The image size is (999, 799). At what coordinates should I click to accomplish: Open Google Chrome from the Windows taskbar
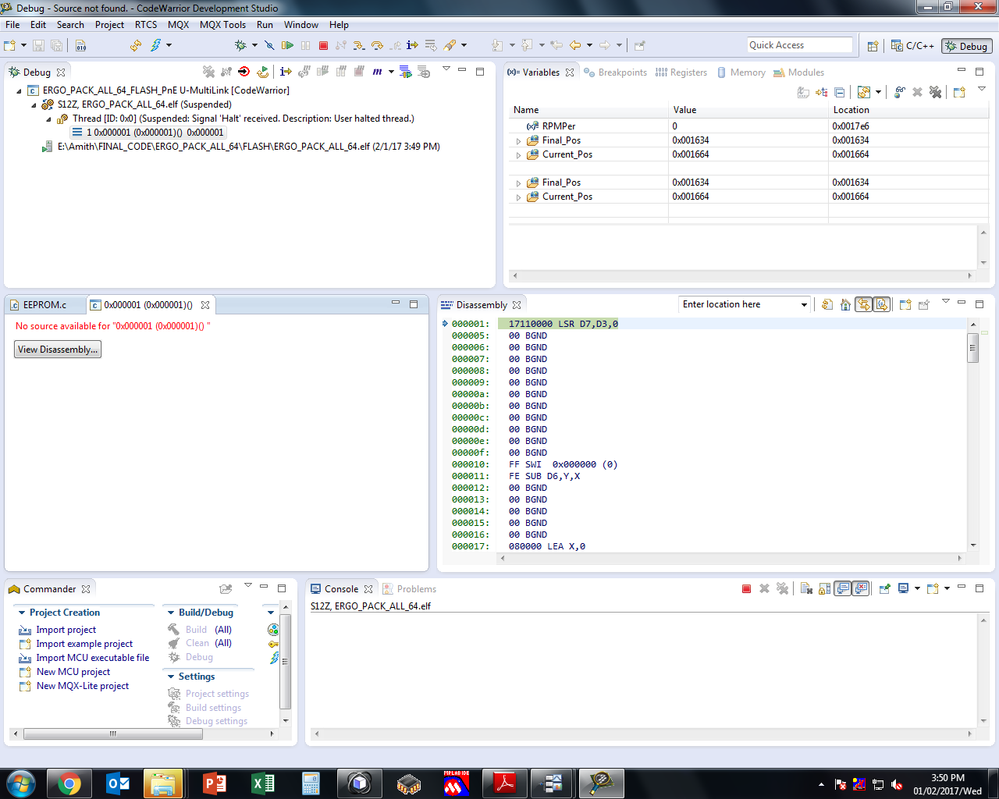point(69,784)
